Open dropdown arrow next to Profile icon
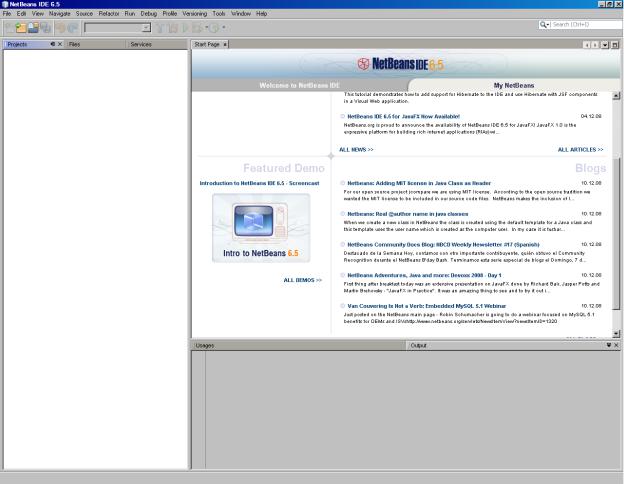The width and height of the screenshot is (624, 484). [x=224, y=28]
